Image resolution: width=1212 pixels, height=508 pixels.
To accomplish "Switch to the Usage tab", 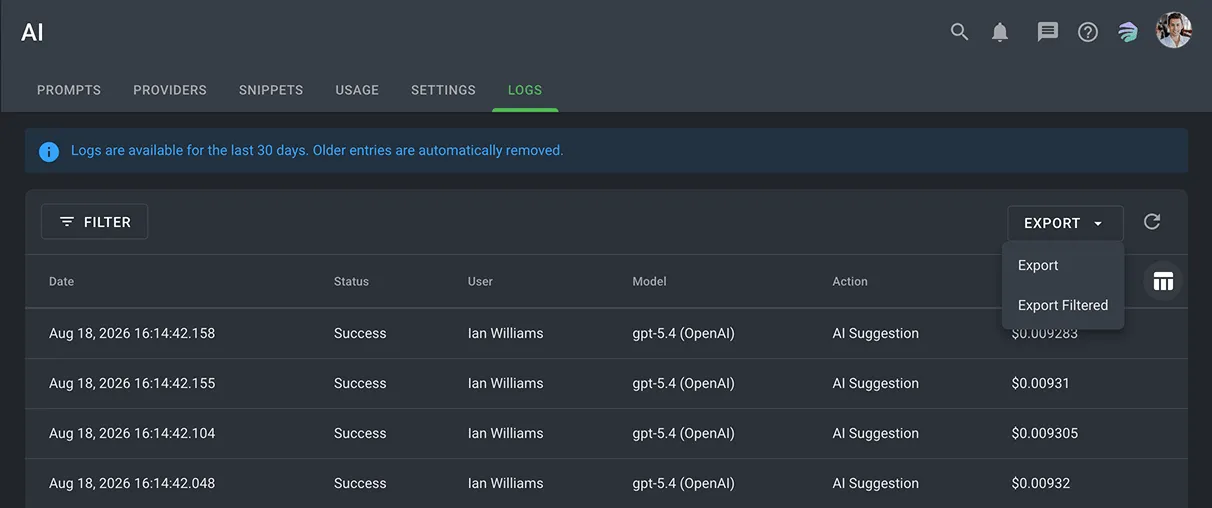I will pyautogui.click(x=357, y=90).
